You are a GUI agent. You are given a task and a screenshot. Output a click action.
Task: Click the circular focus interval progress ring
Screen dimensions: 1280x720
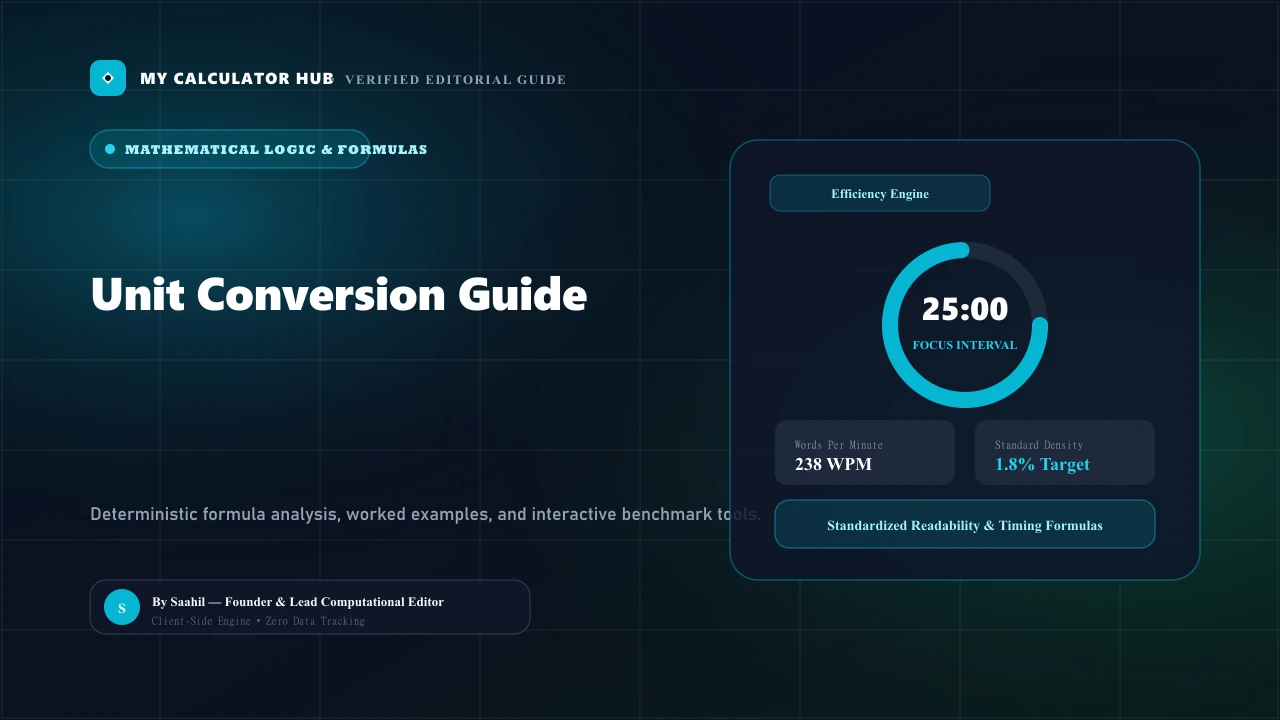pos(965,325)
